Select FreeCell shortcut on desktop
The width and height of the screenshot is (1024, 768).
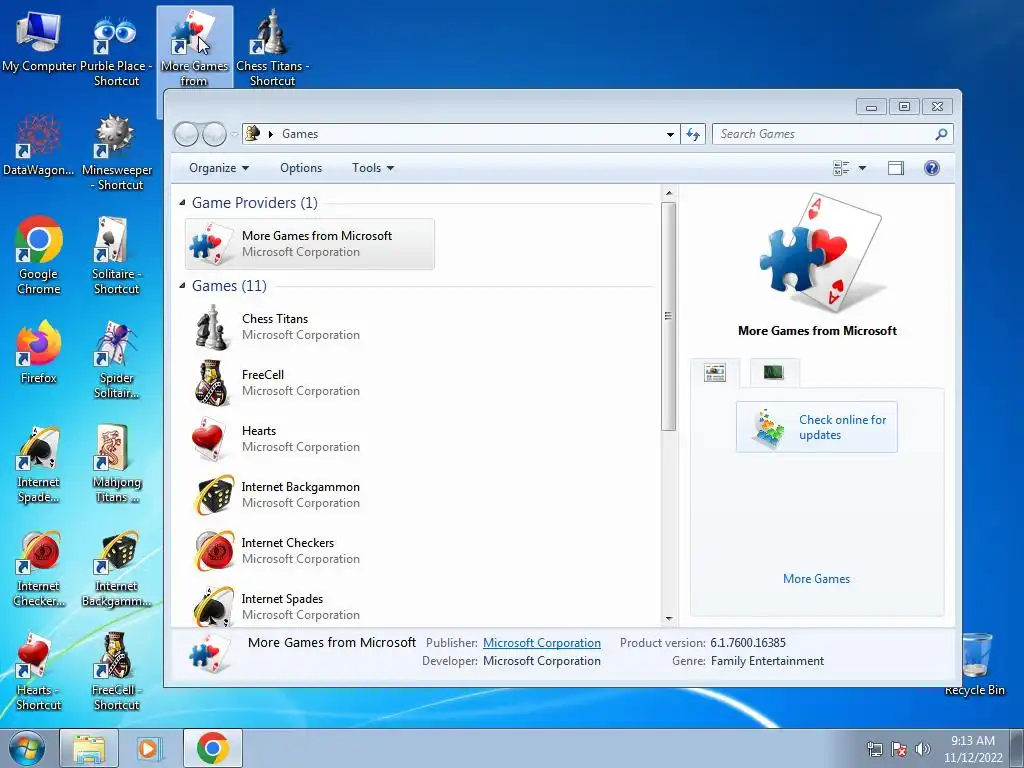pos(116,672)
